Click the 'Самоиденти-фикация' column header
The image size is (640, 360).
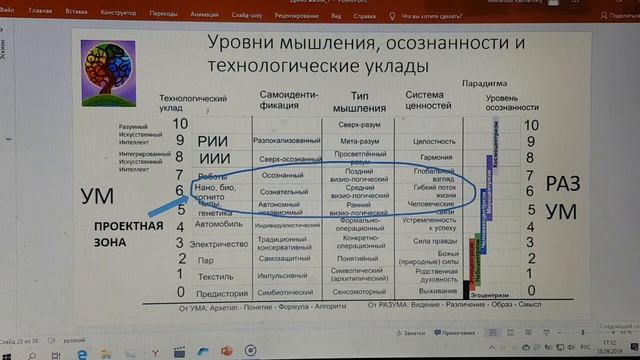tap(289, 100)
